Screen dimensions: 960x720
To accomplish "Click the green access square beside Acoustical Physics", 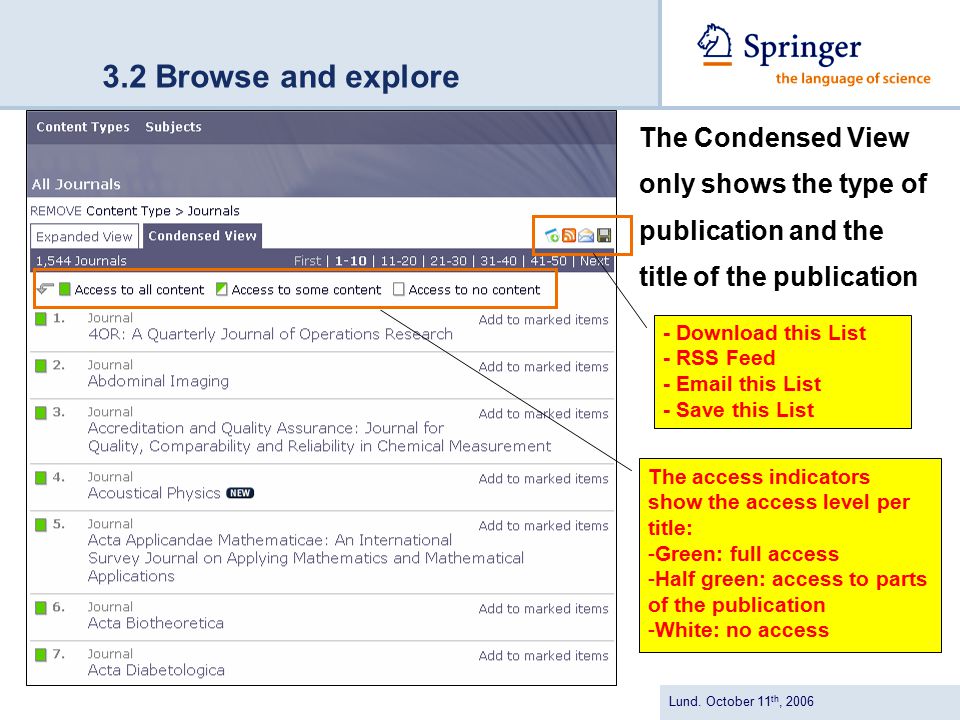I will [x=41, y=478].
